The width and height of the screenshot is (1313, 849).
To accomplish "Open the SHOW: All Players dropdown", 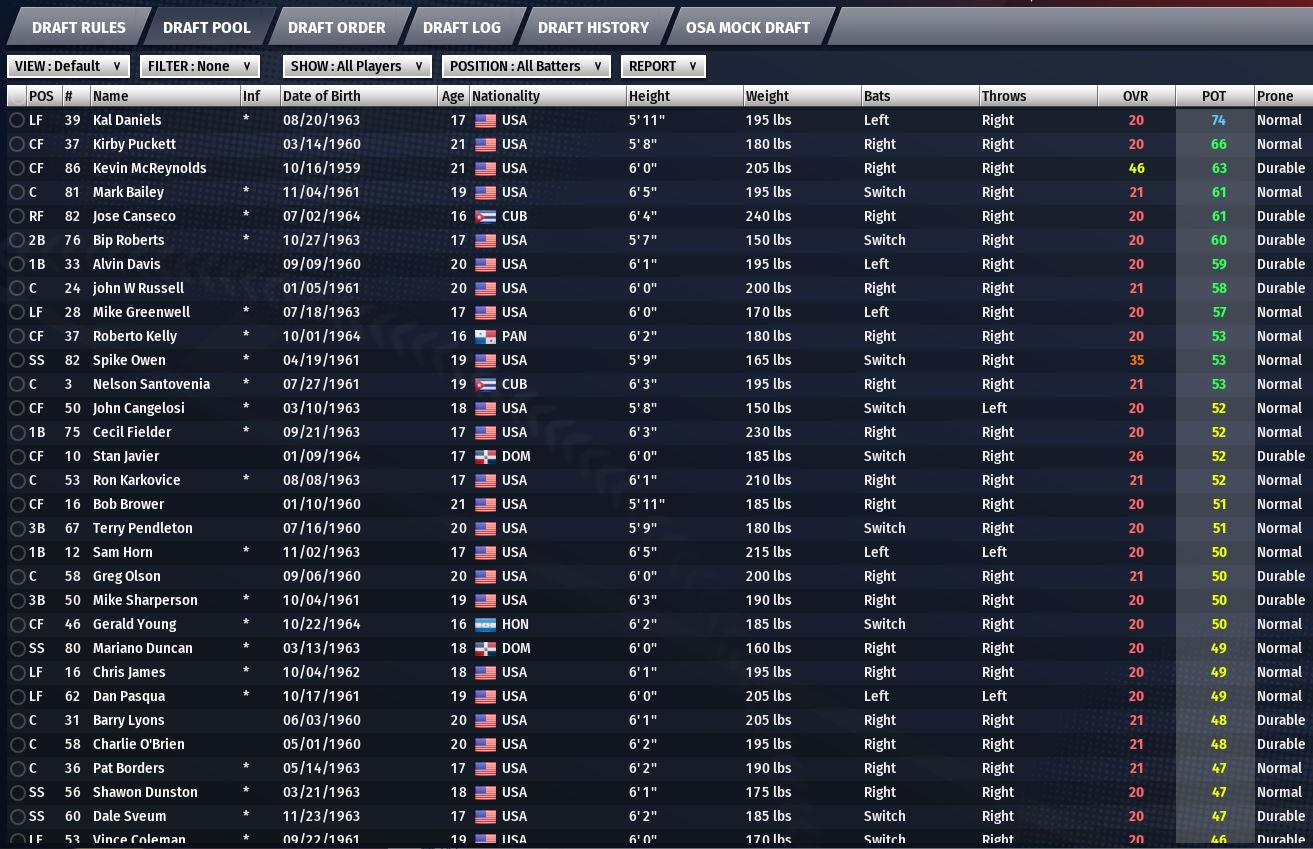I will click(x=357, y=66).
